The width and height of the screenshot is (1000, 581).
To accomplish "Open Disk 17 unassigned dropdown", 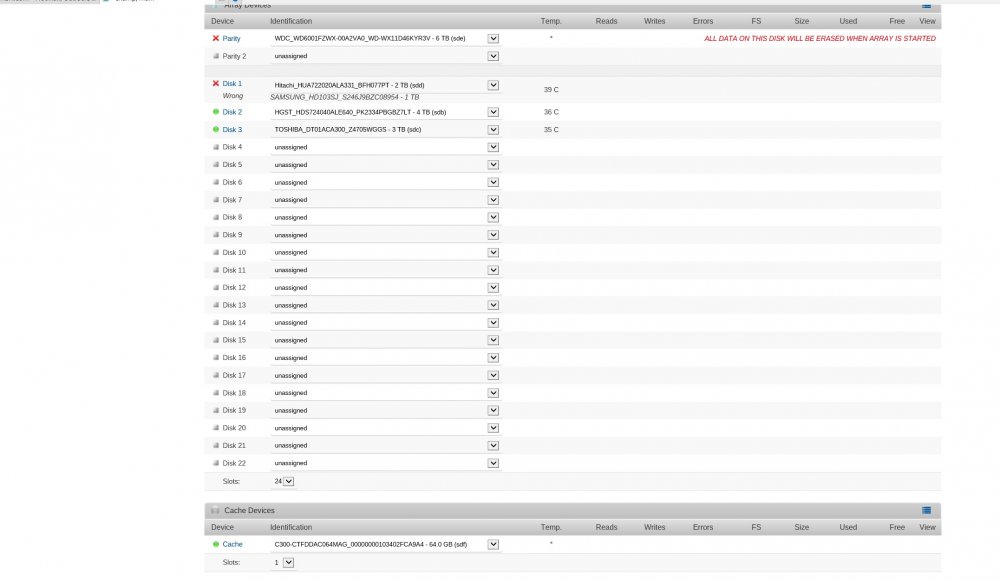I will 385,375.
